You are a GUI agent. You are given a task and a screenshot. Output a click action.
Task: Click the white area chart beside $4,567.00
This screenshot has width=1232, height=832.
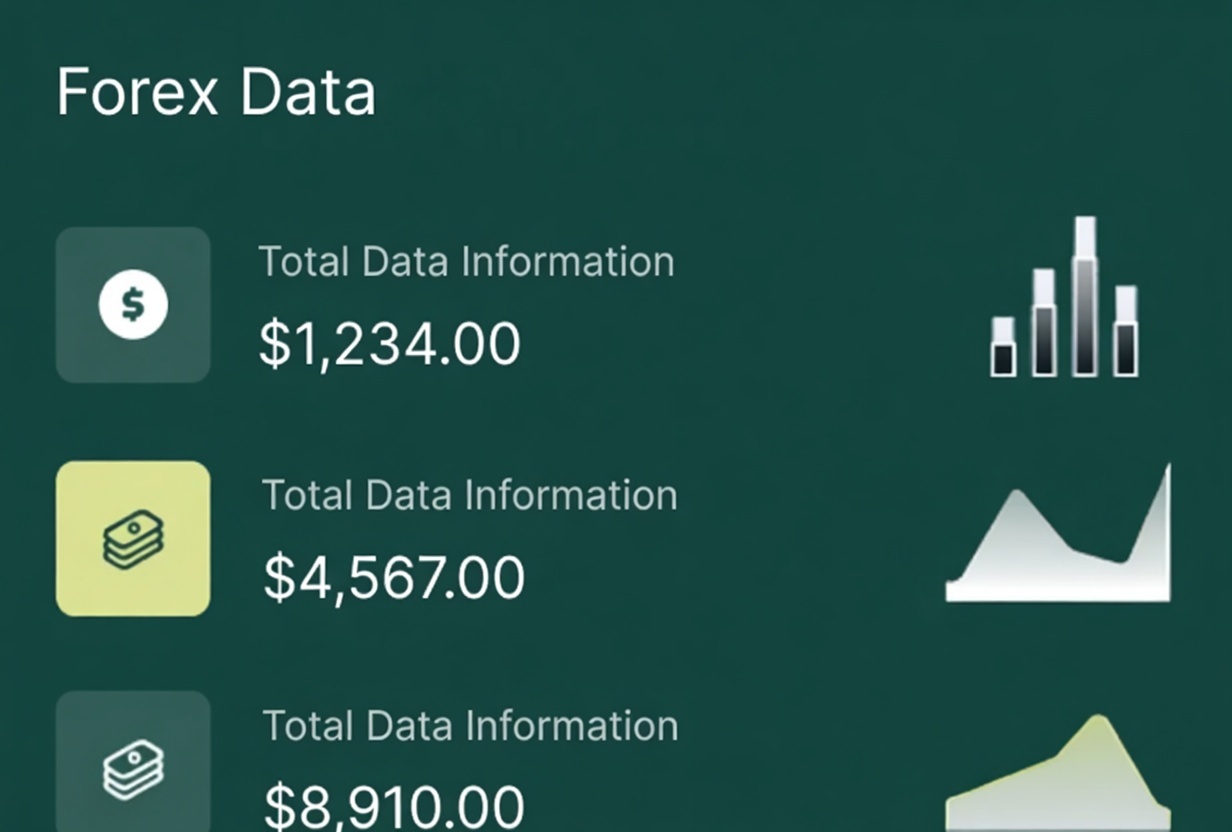tap(1058, 540)
